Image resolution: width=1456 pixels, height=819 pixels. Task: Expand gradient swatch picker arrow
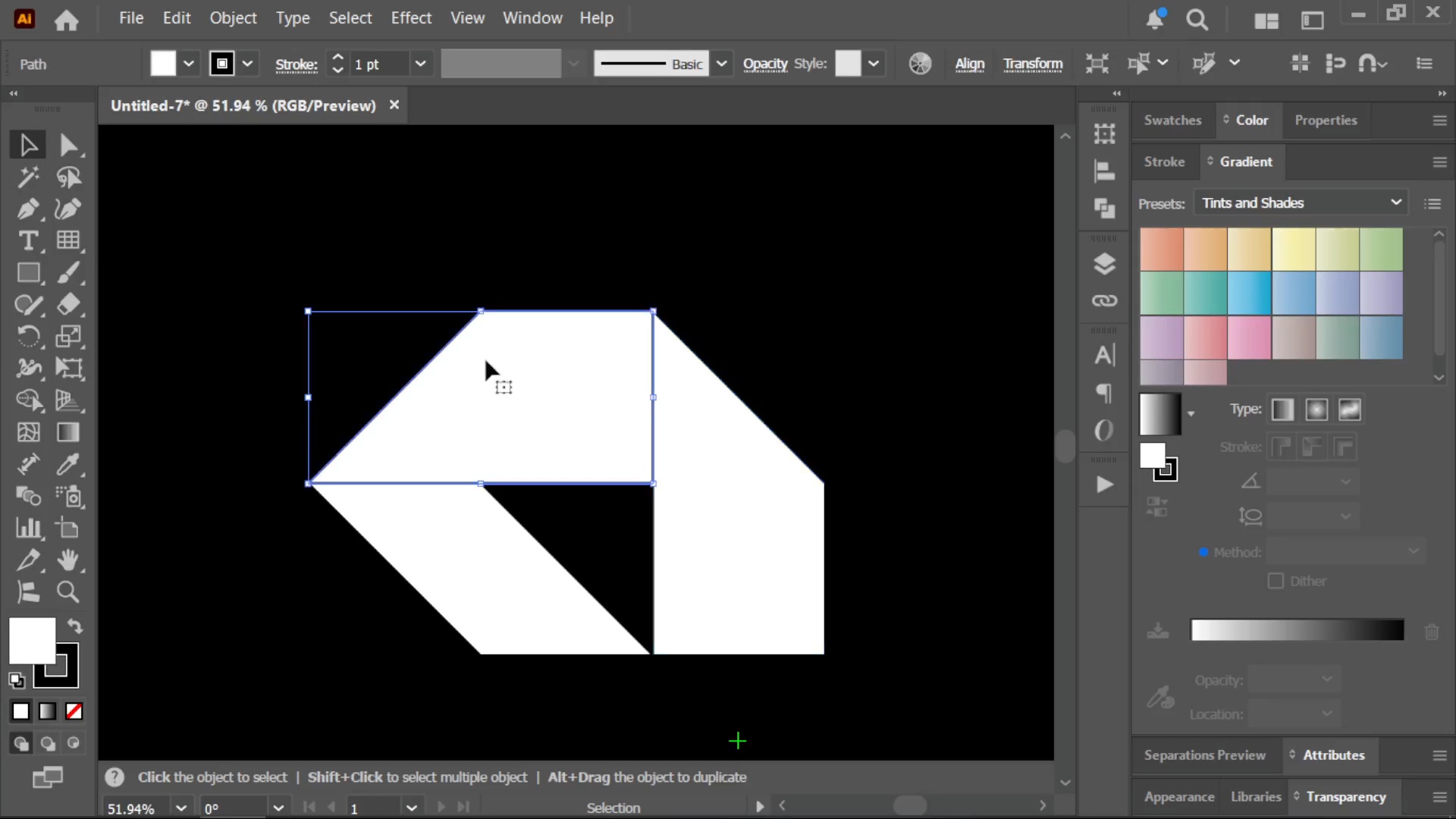coord(1191,414)
